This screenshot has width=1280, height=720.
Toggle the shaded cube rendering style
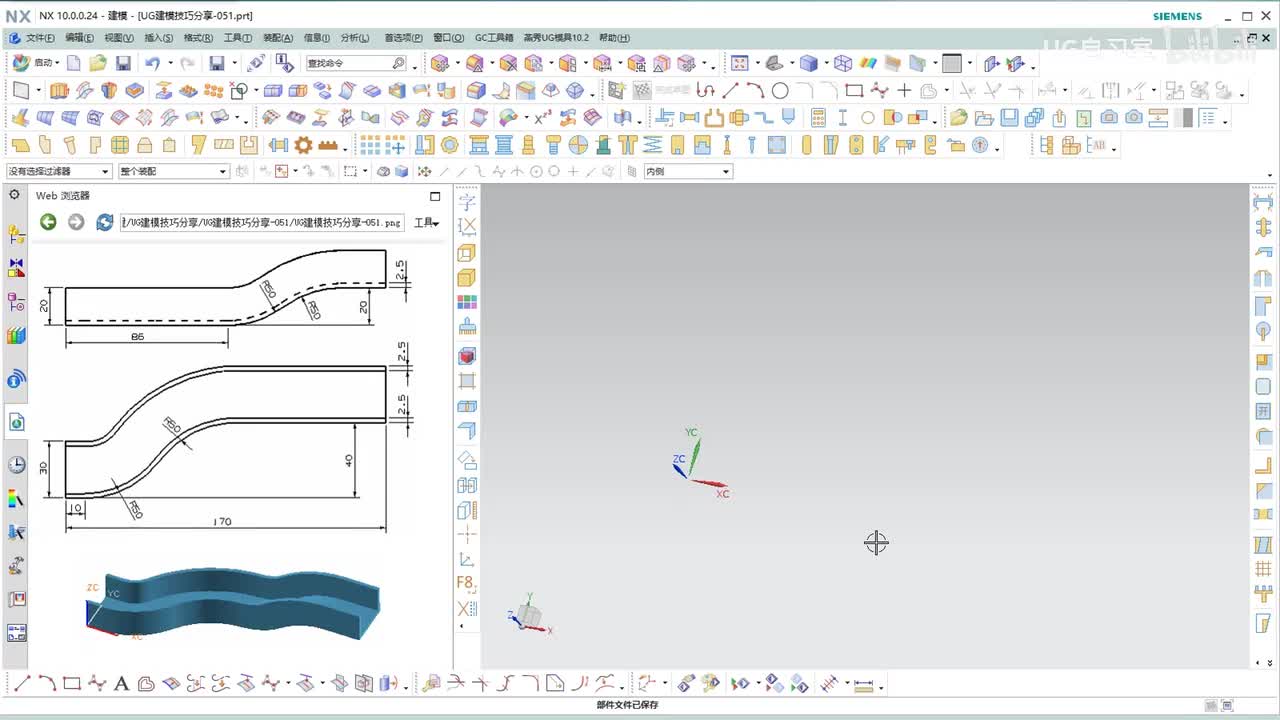[x=809, y=63]
